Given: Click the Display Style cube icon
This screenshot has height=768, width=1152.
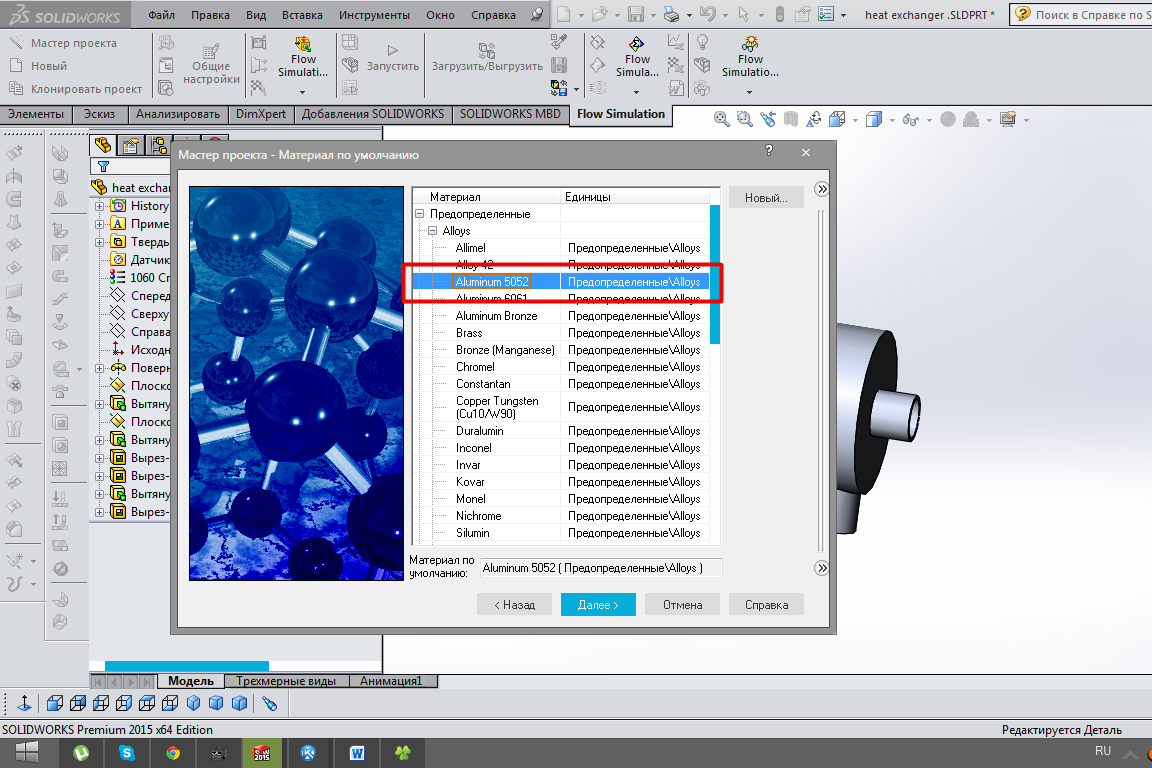Looking at the screenshot, I should coord(874,119).
